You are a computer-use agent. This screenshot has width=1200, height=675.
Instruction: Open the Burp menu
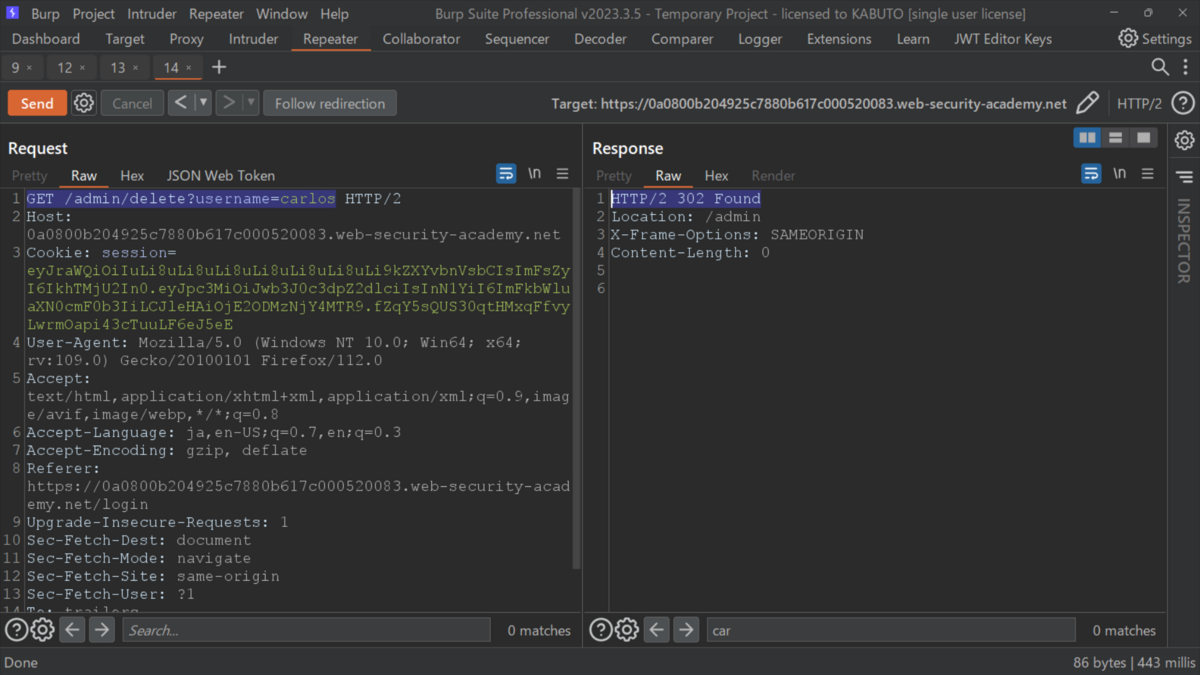45,14
